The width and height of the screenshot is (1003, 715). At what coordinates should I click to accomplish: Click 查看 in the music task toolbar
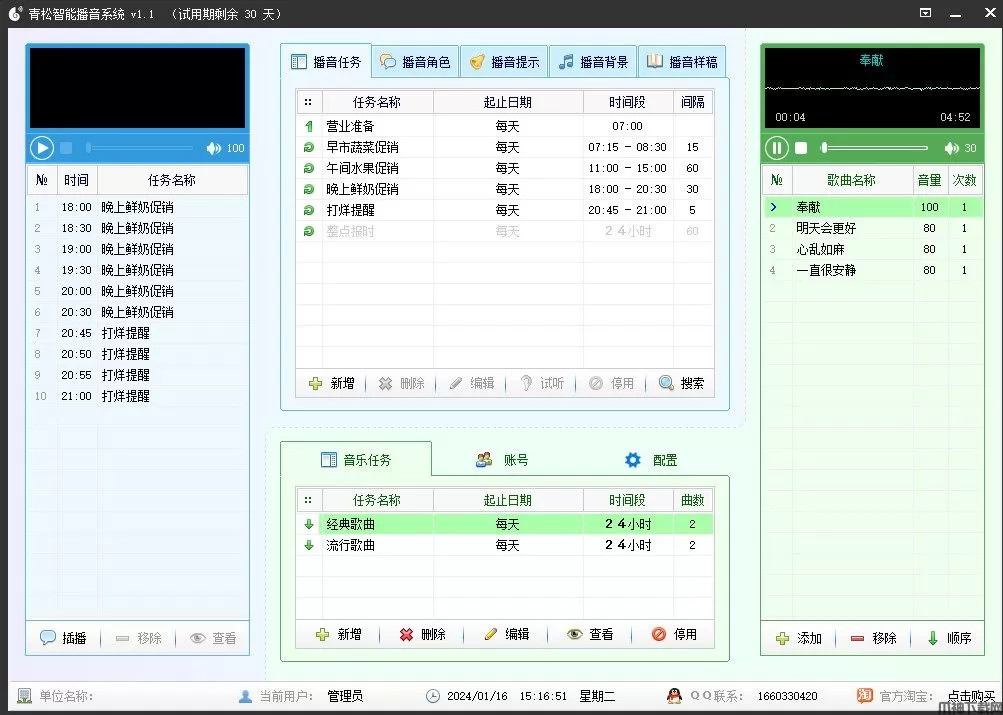590,634
